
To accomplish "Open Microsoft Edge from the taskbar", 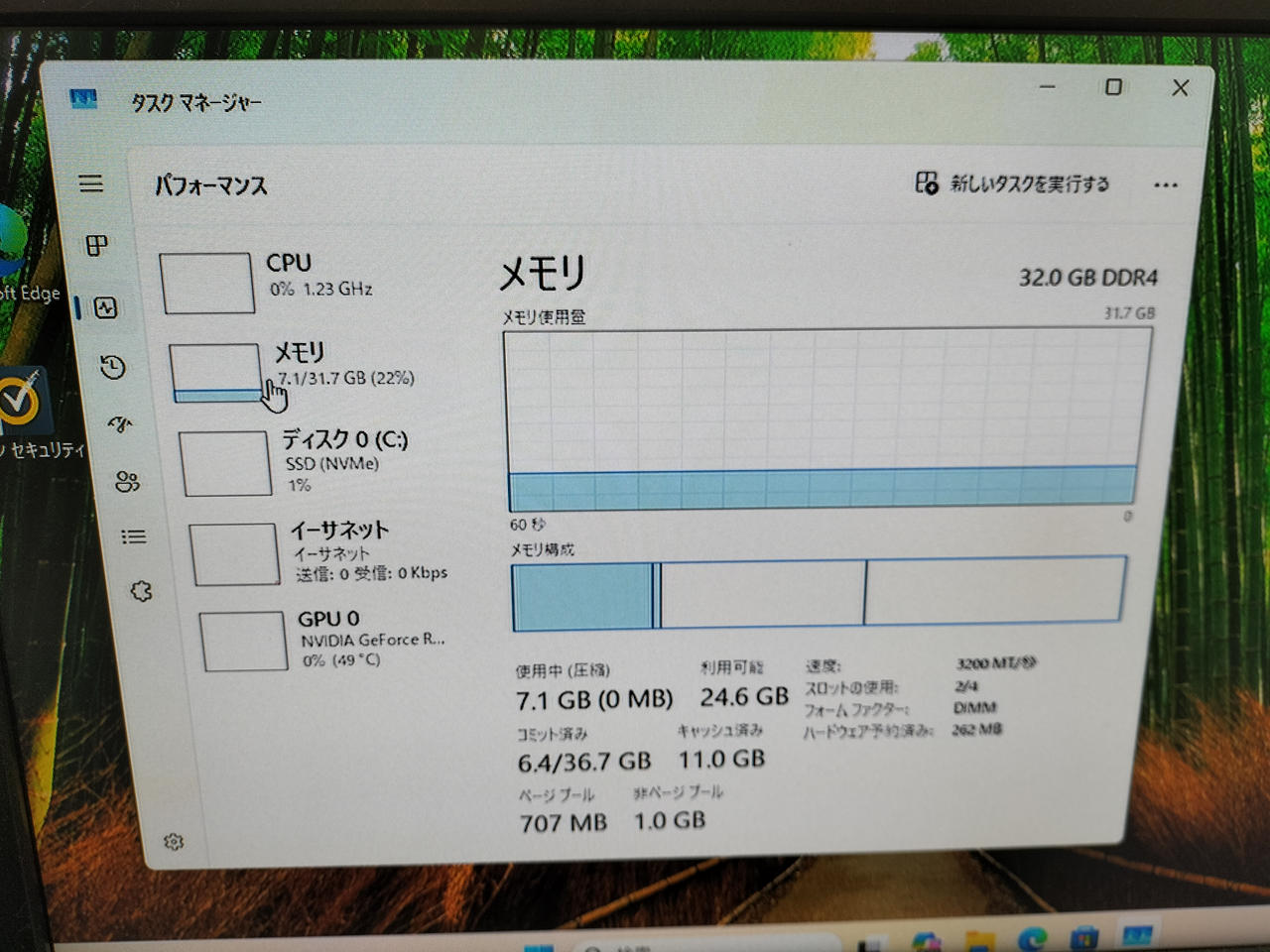I will tap(1033, 938).
